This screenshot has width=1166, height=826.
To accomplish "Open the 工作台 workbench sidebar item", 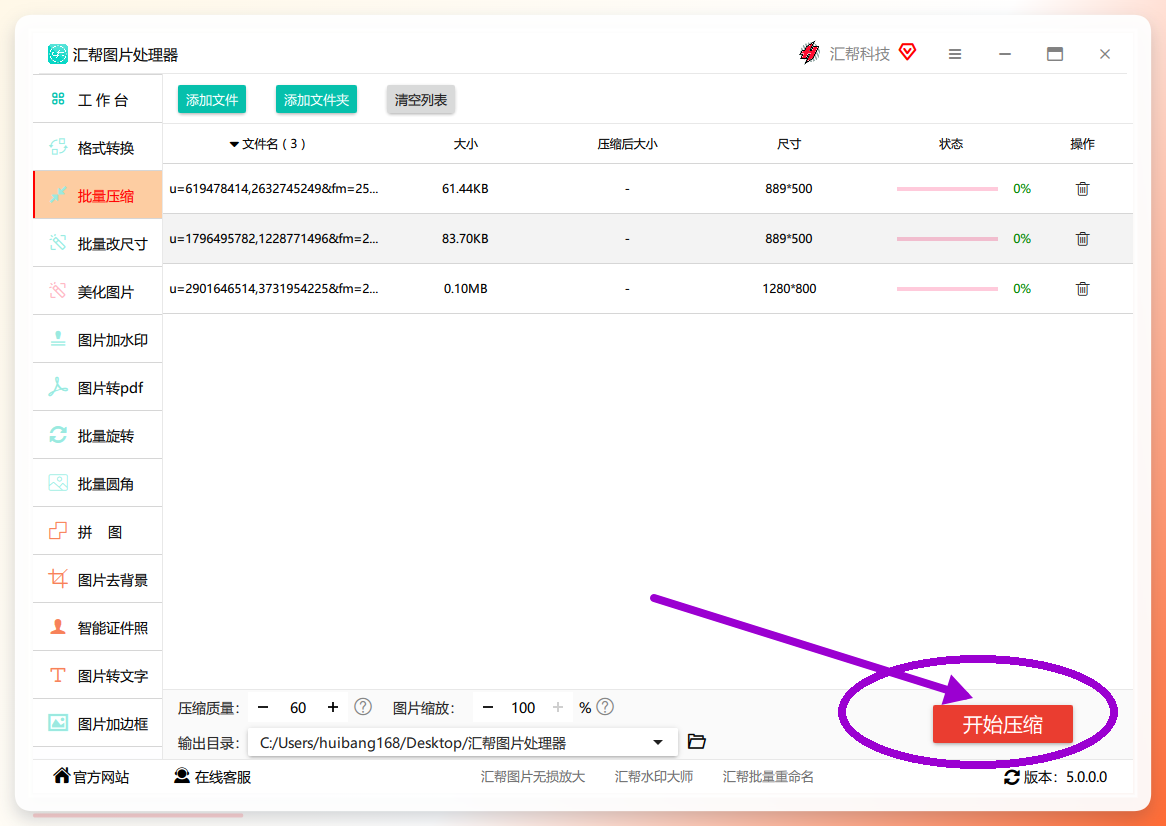I will pos(97,100).
